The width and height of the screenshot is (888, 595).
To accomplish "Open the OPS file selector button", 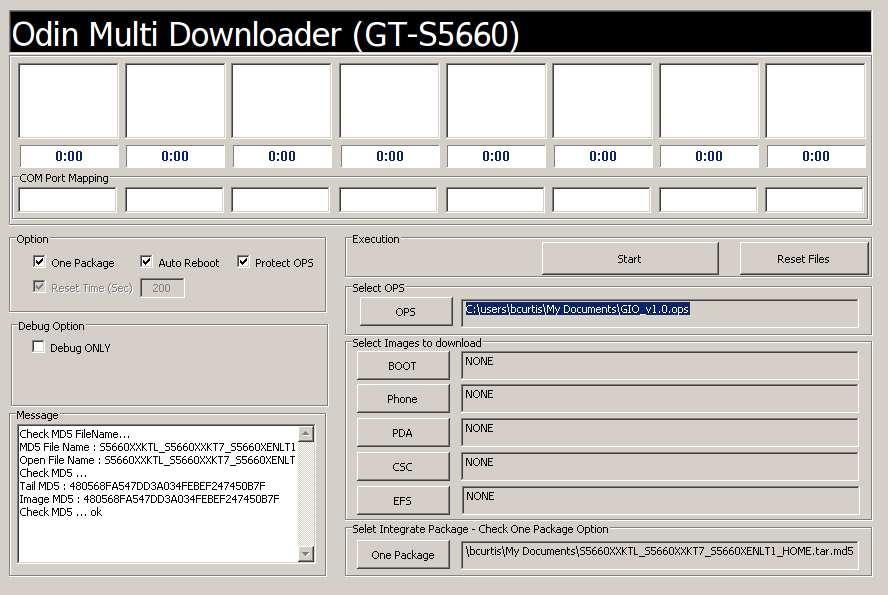I will click(x=404, y=312).
